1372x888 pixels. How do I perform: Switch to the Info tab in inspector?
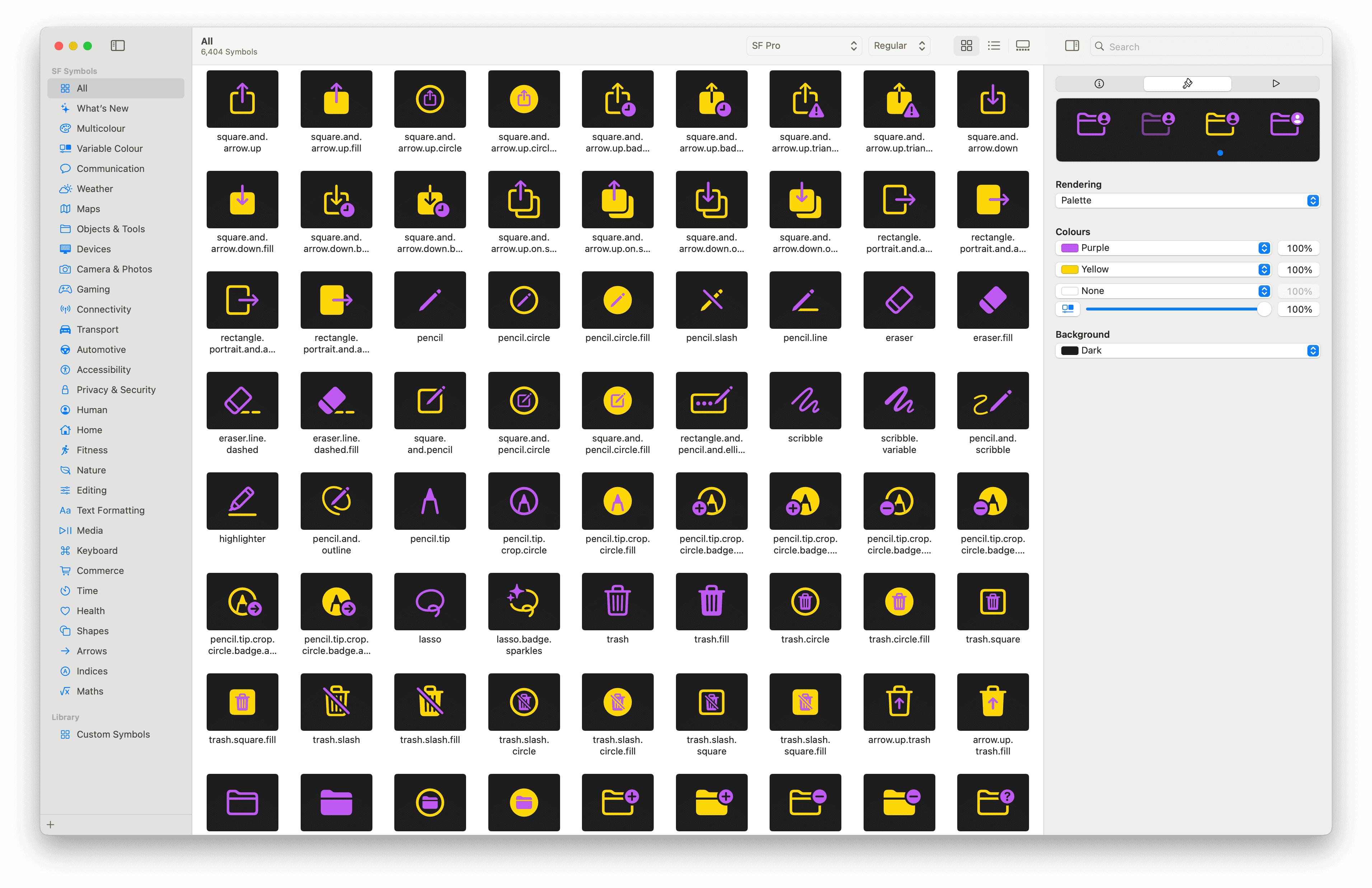[1099, 84]
